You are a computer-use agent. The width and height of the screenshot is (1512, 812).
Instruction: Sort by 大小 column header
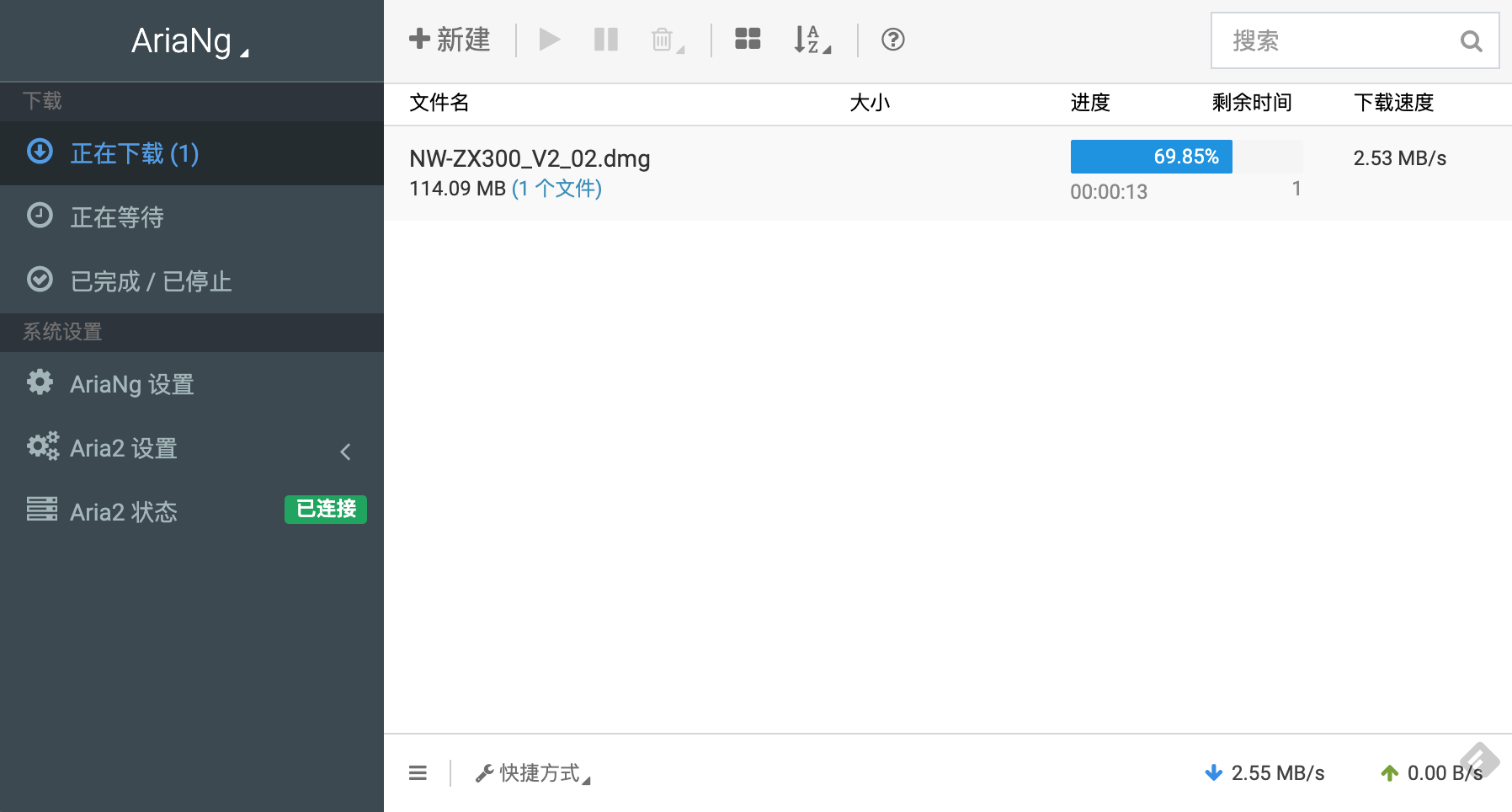pyautogui.click(x=870, y=103)
